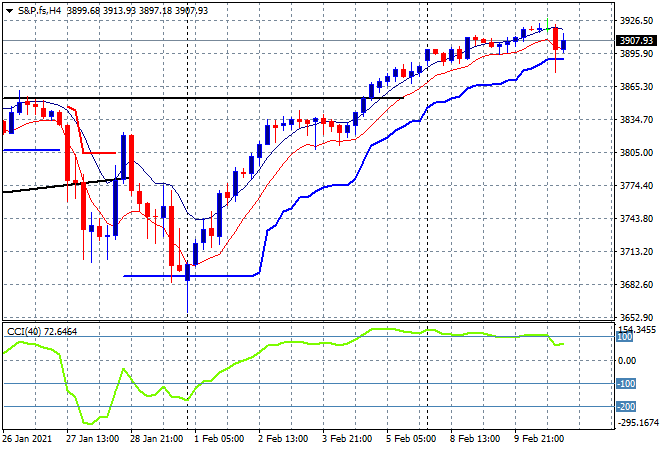Click the 27 Jan 13:00 time label
660x450 pixels.
pyautogui.click(x=92, y=439)
